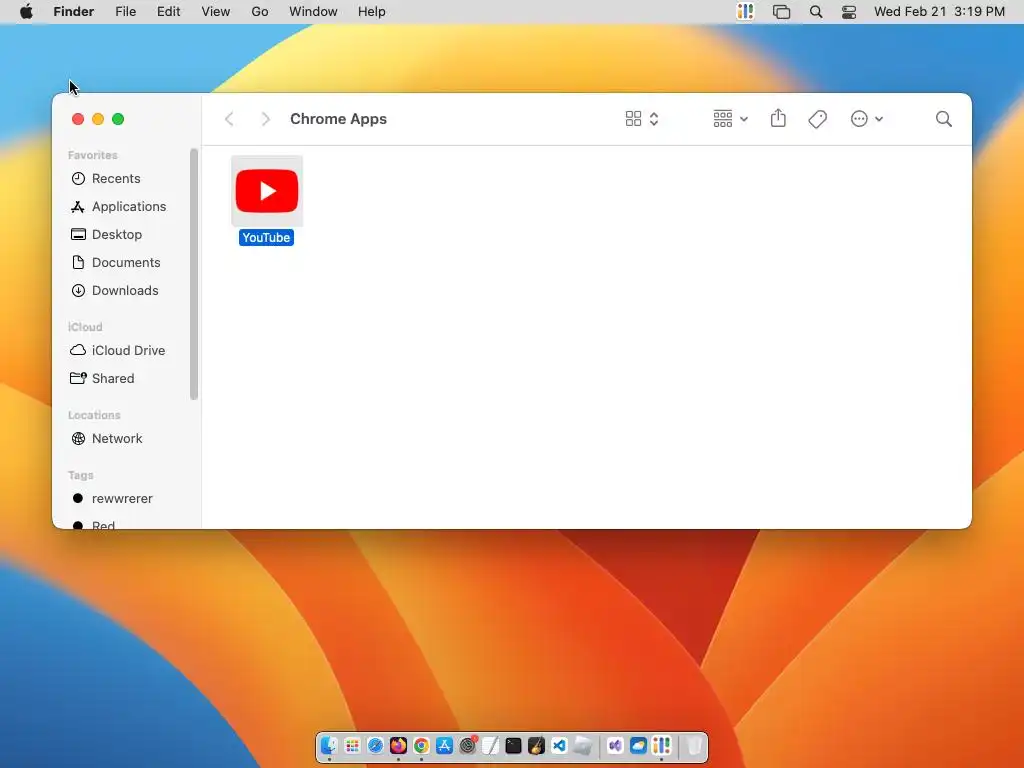Screen dimensions: 1024x768
Task: Open the YouTube app icon thumbnail
Action: point(266,191)
